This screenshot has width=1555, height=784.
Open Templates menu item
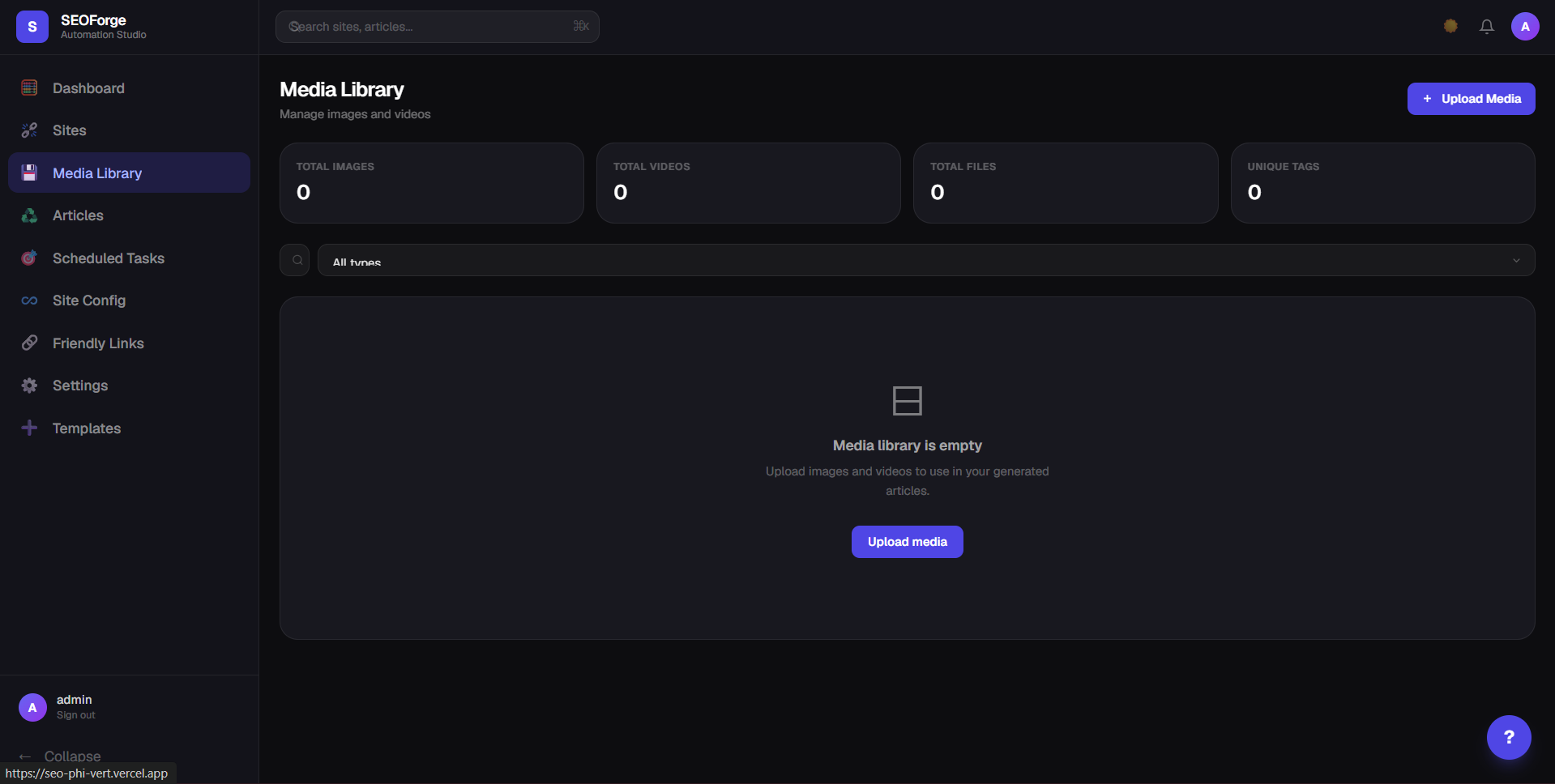coord(129,428)
